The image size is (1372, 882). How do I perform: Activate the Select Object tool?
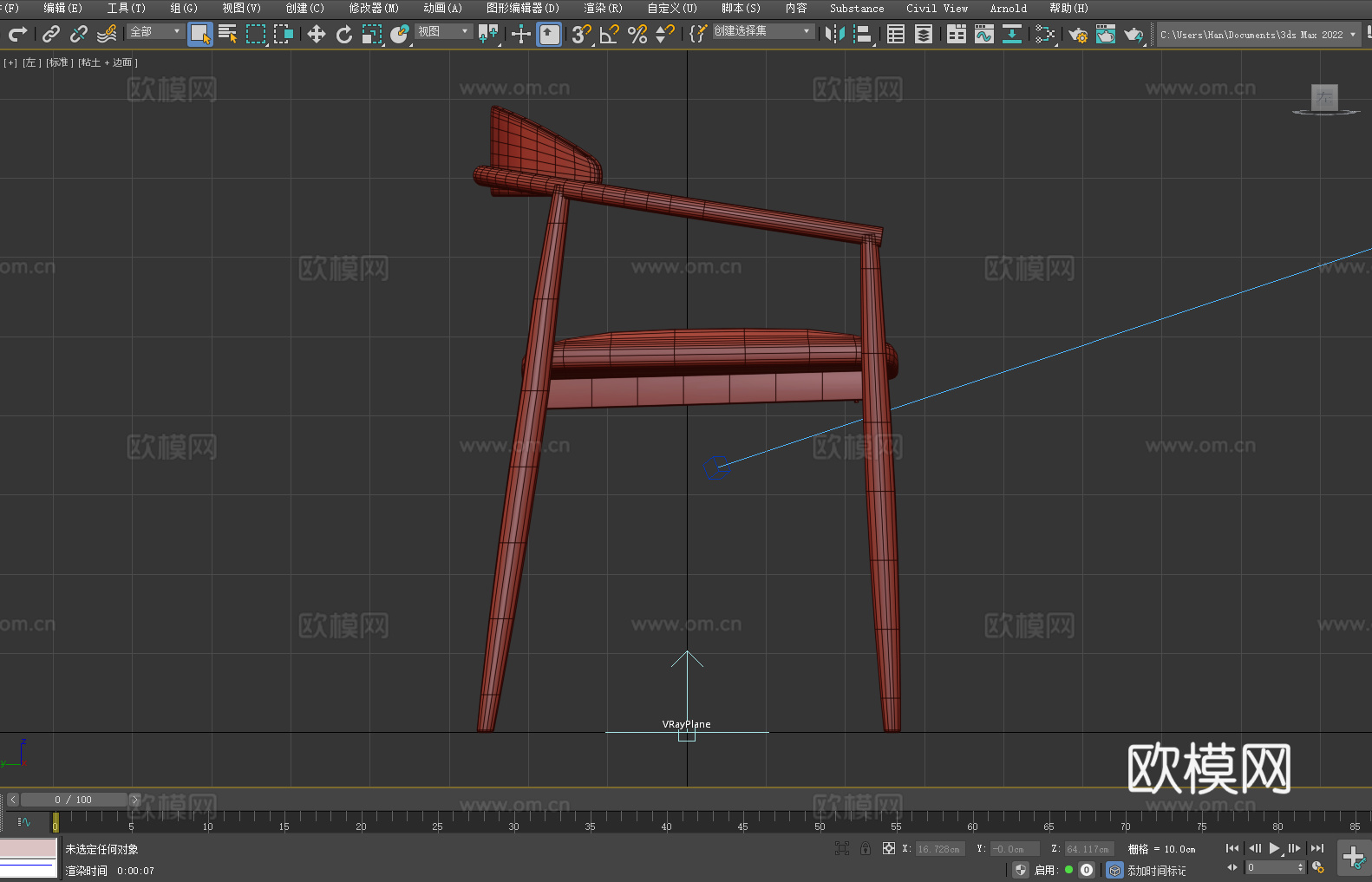[200, 35]
